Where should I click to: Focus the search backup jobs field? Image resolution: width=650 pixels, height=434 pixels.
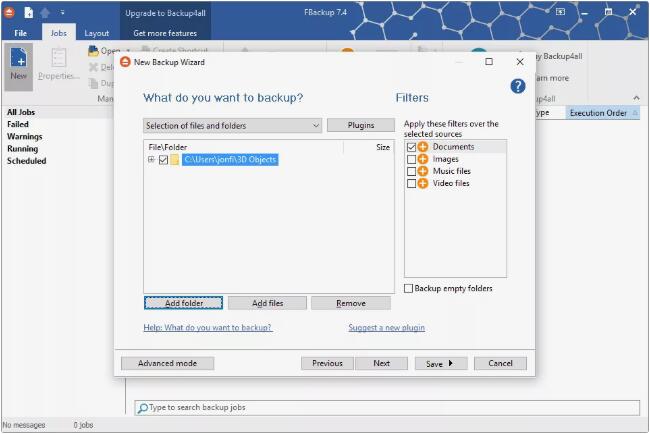[x=387, y=408]
